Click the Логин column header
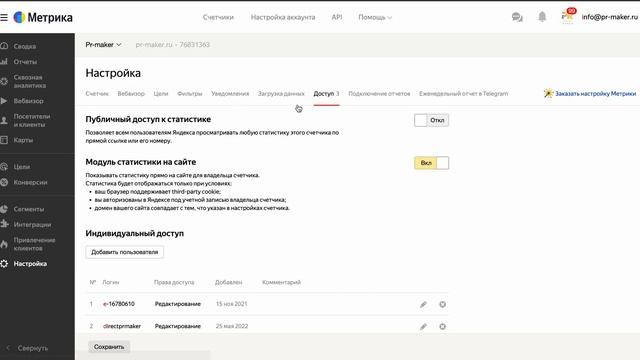The width and height of the screenshot is (640, 360). coord(111,282)
